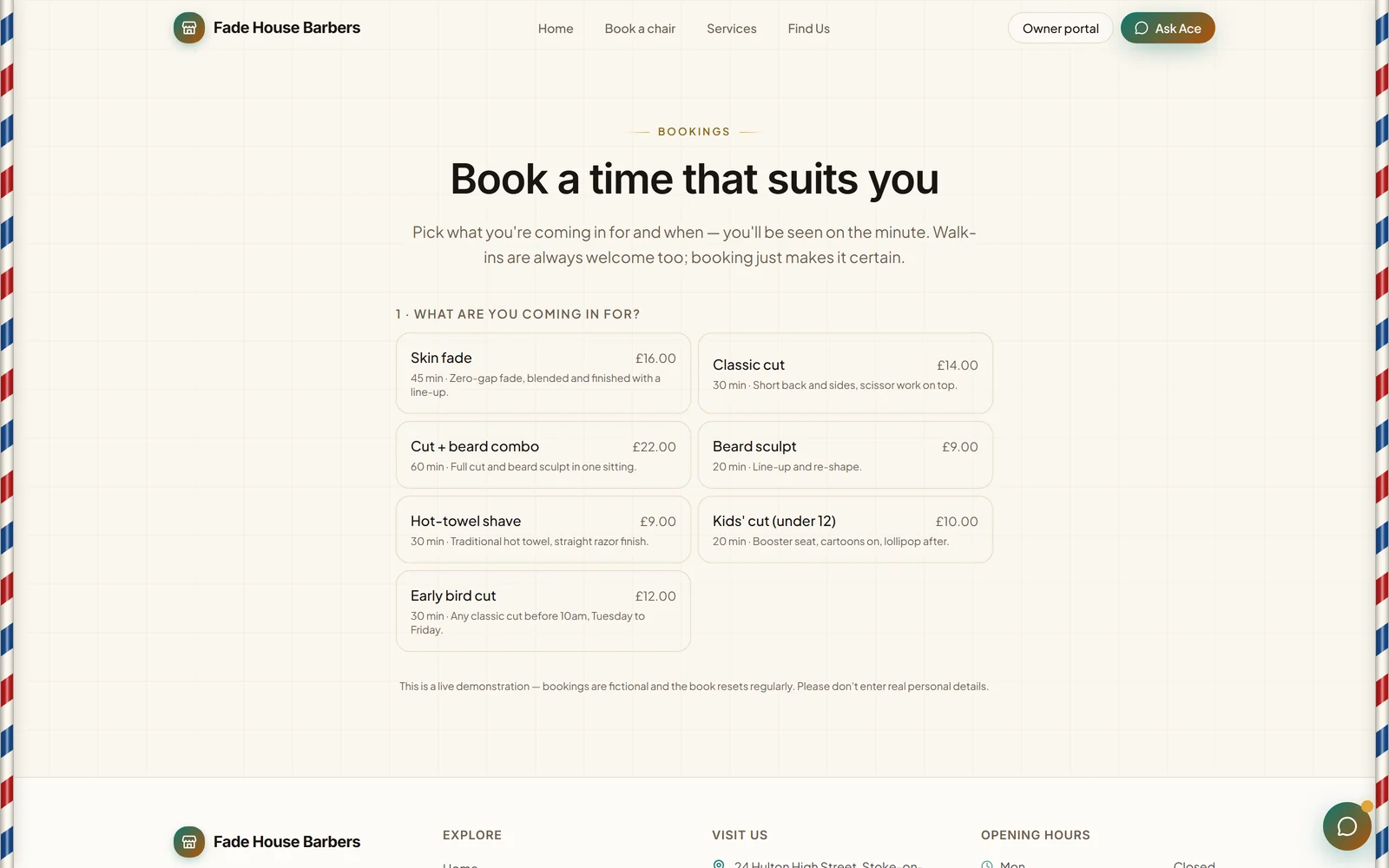Screen dimensions: 1389x868
Task: Choose the Cut + beard combo card
Action: [543, 455]
